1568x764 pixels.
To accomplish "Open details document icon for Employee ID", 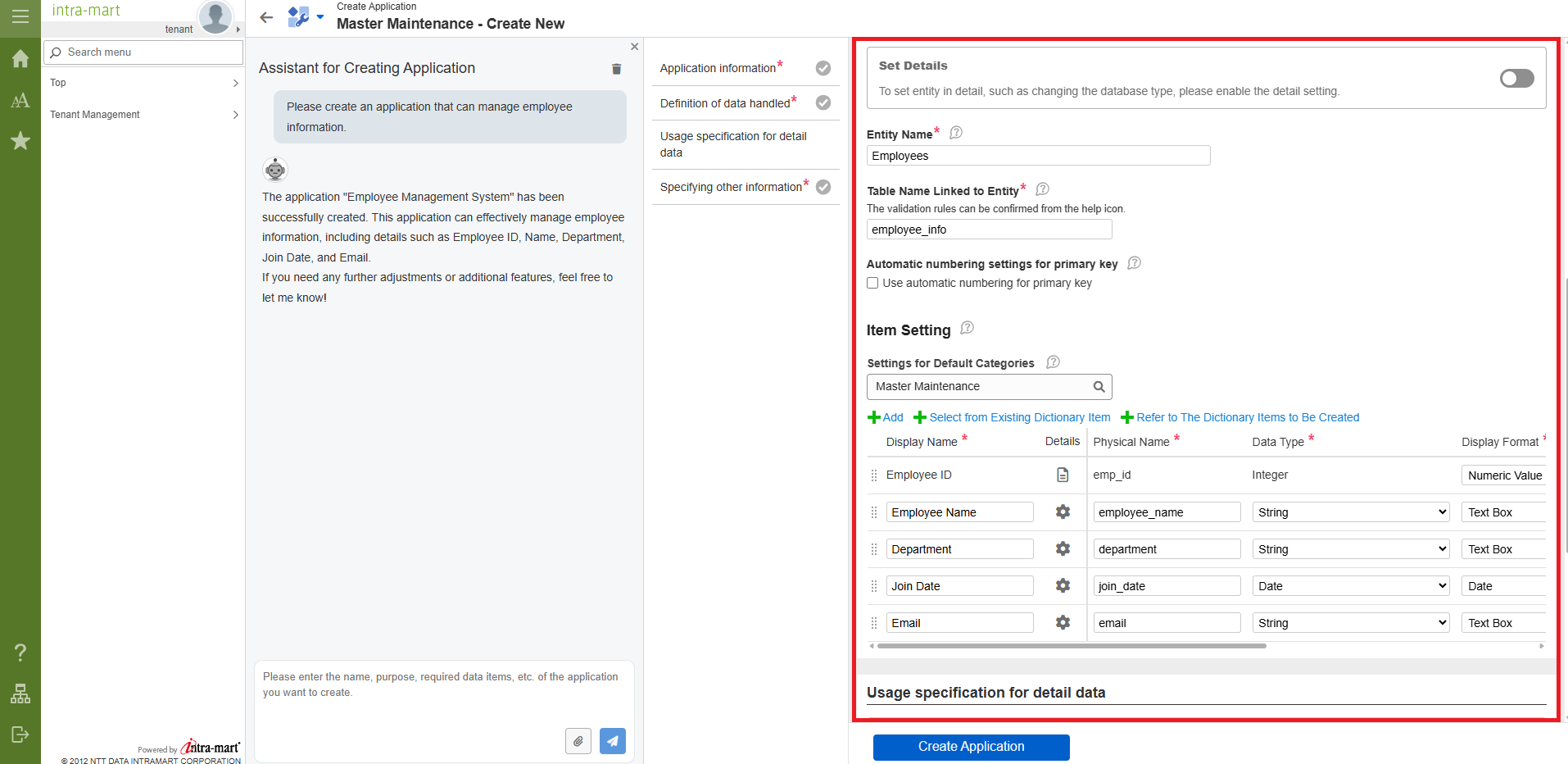I will coord(1063,475).
